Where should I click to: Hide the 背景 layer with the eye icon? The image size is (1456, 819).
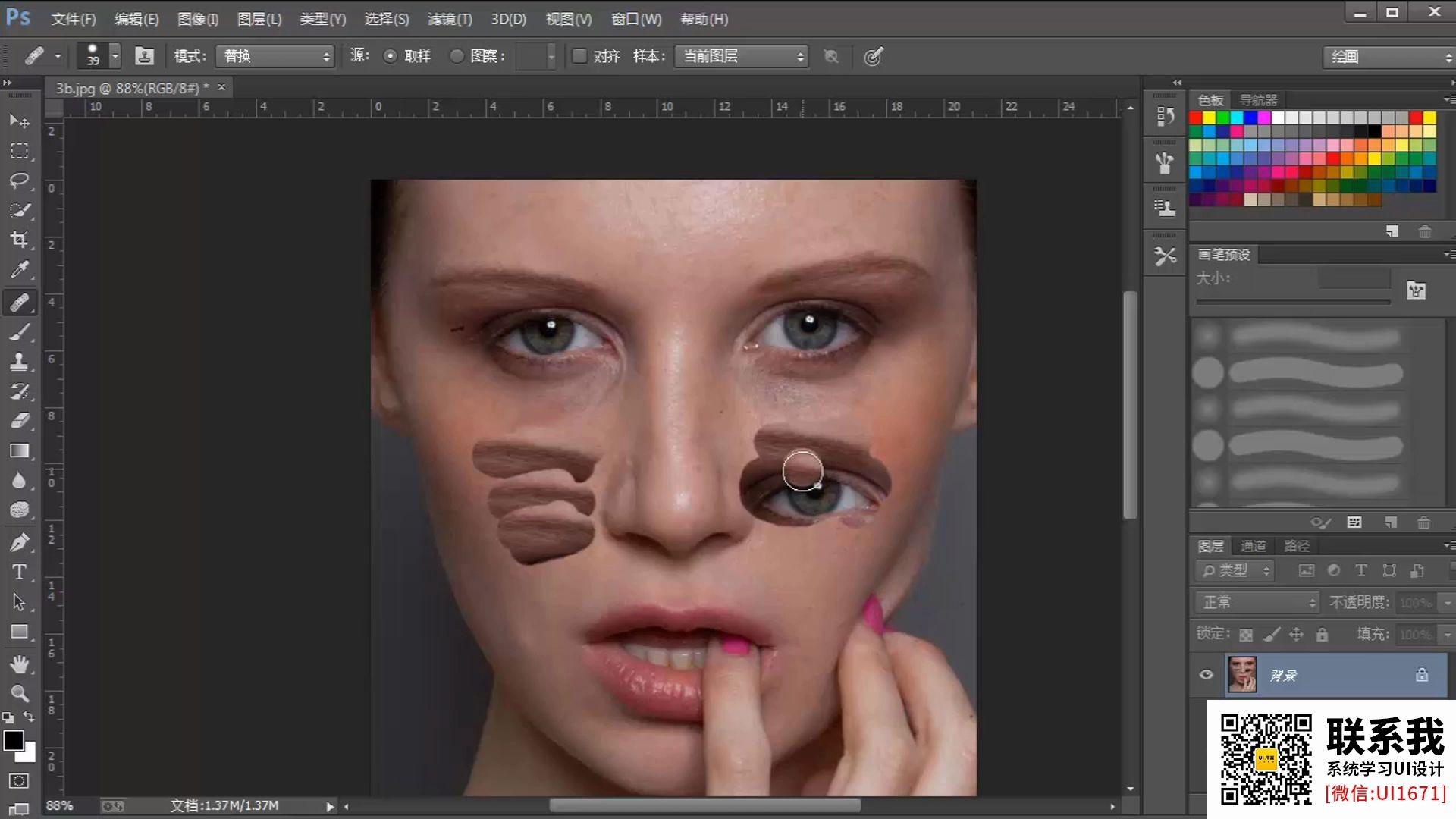coord(1206,675)
